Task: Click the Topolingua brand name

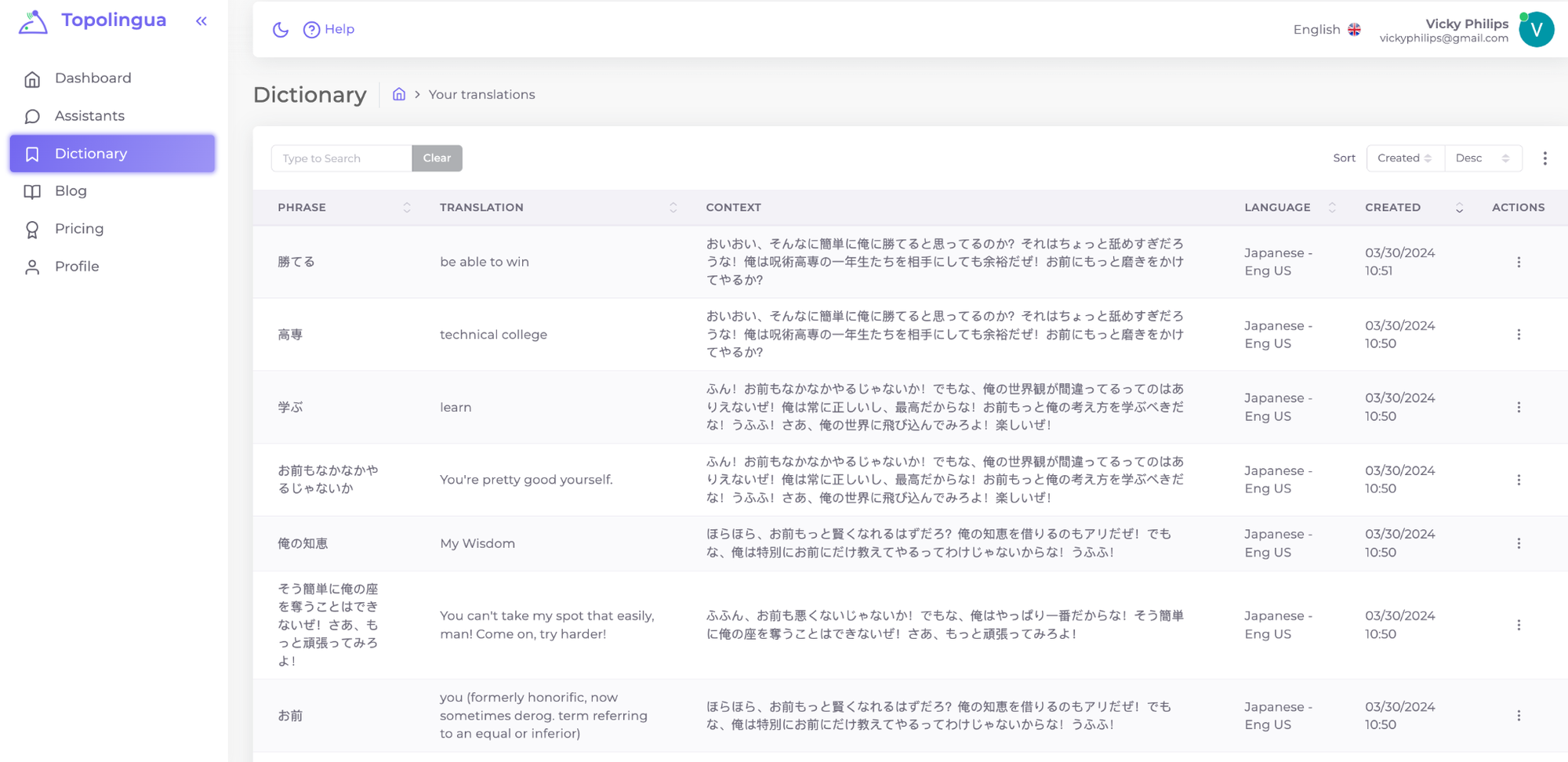Action: click(114, 20)
